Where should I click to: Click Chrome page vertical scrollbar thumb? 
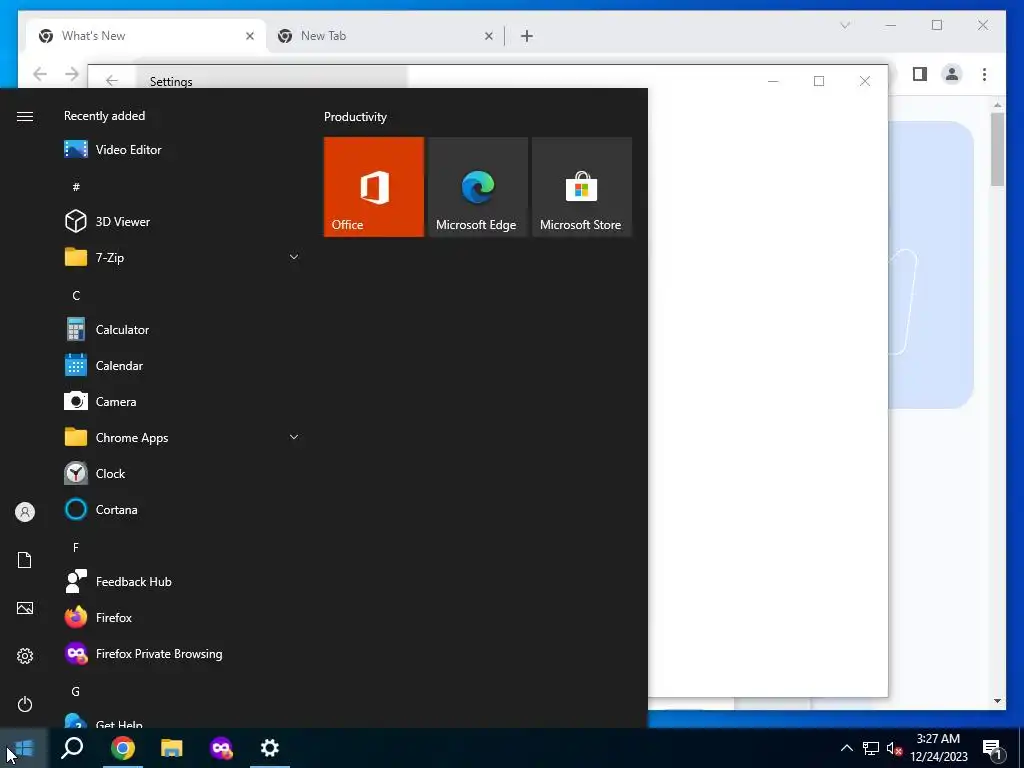click(x=997, y=150)
